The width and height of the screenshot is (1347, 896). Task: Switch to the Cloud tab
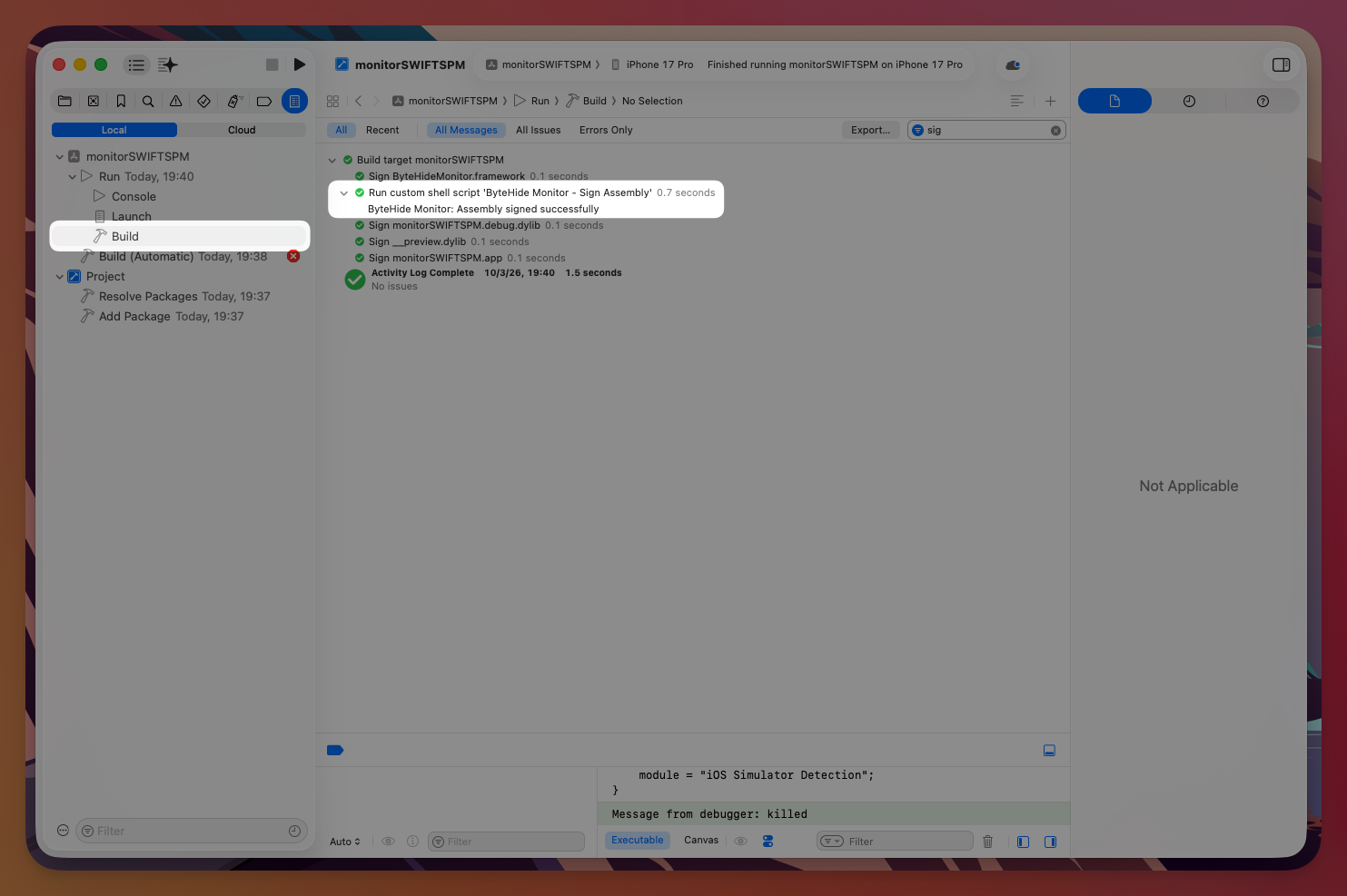click(x=242, y=130)
